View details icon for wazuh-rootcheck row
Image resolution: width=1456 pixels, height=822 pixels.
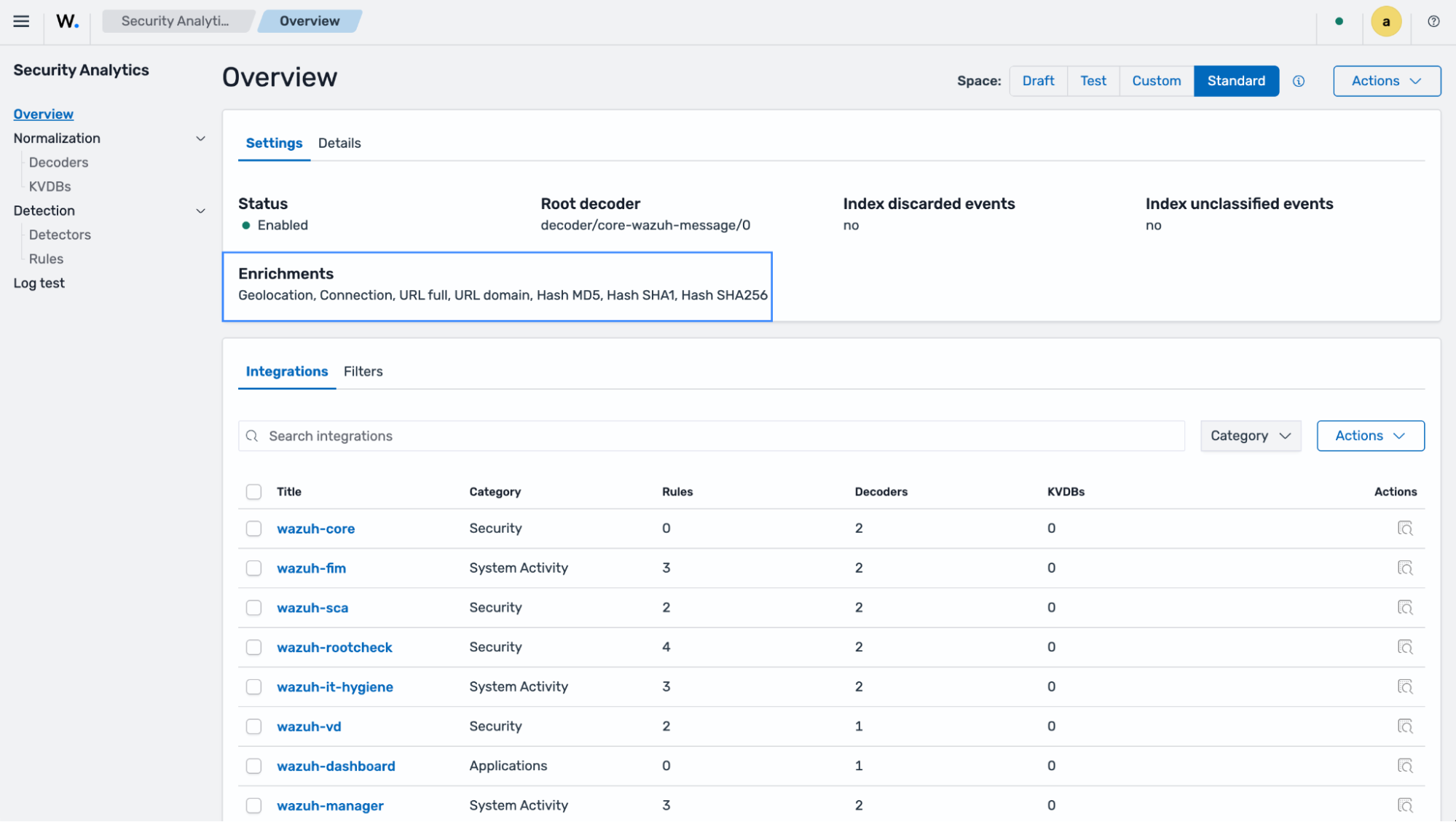tap(1405, 647)
